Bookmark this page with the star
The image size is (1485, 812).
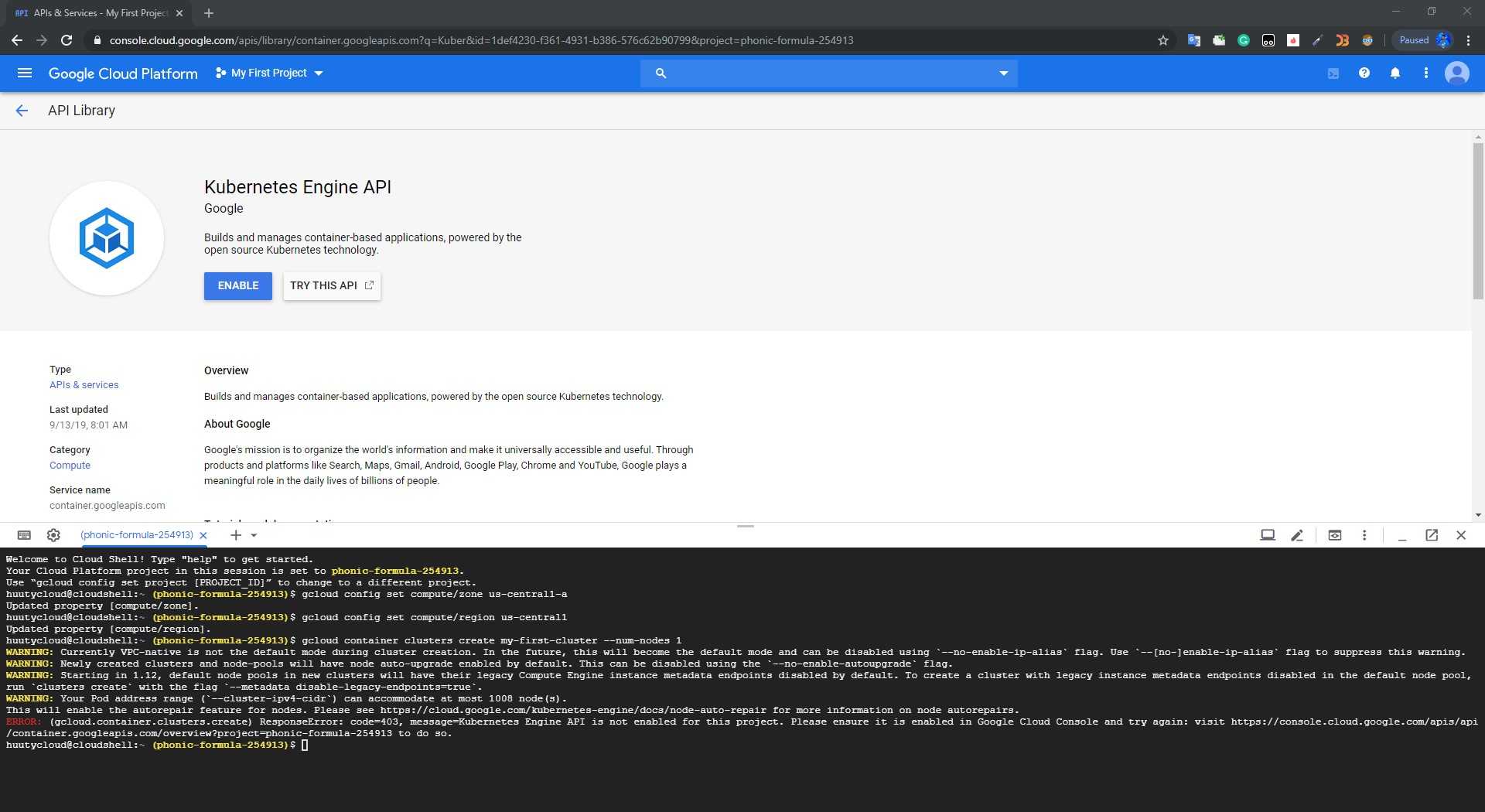(x=1163, y=40)
